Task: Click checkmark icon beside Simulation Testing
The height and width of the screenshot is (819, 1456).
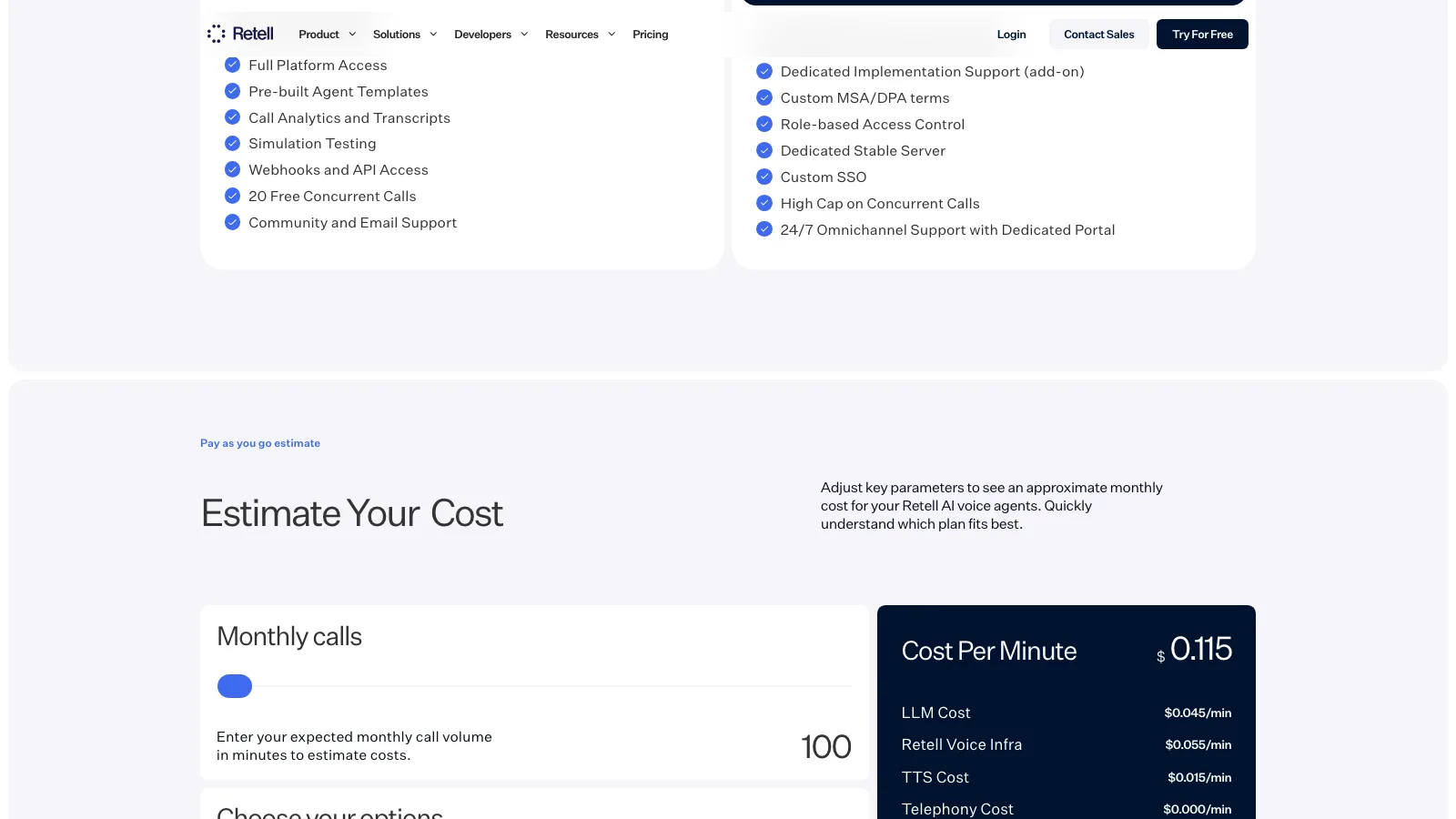Action: [232, 144]
